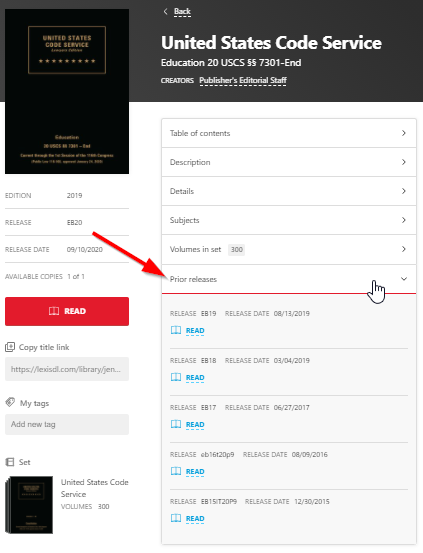This screenshot has height=553, width=423.
Task: Open the United States Code Service set thumbnail
Action: click(x=29, y=505)
